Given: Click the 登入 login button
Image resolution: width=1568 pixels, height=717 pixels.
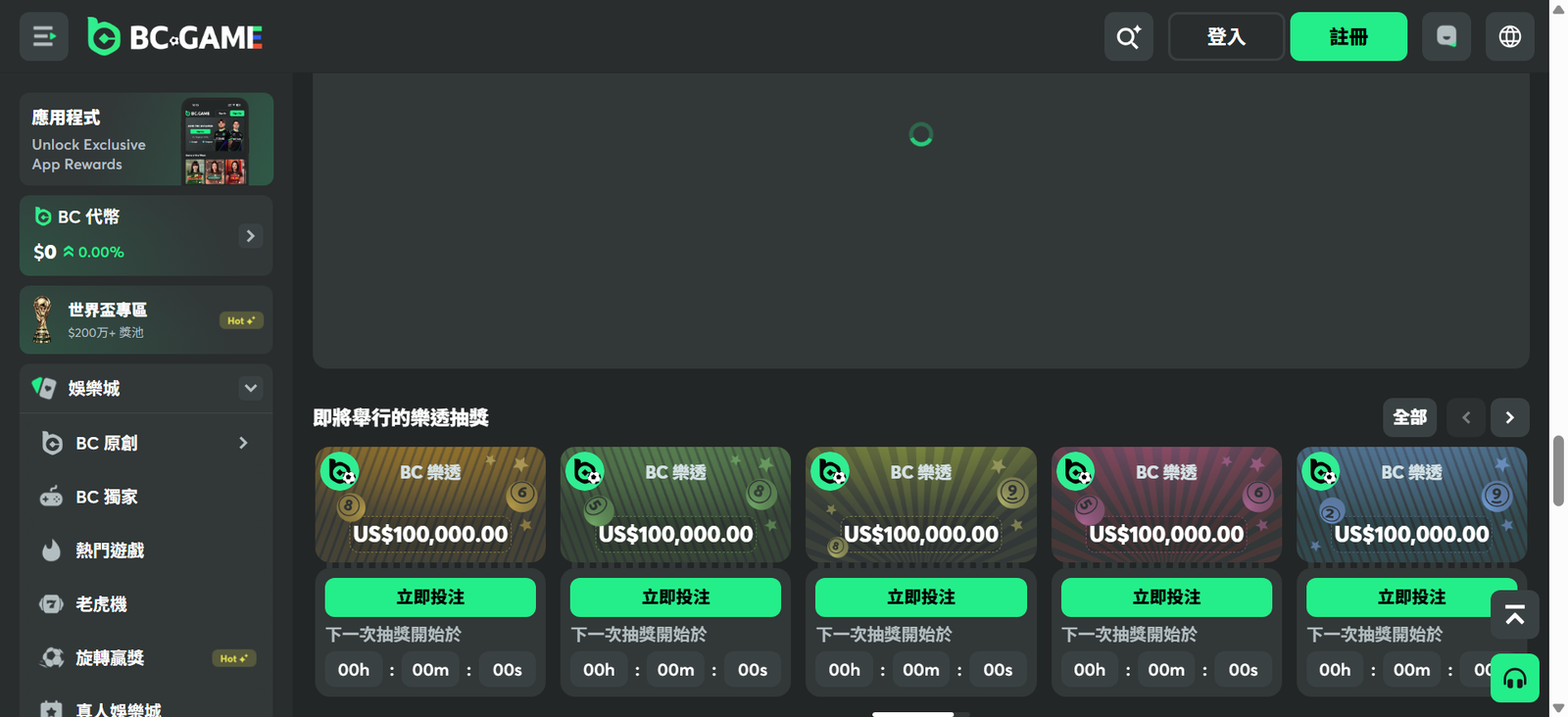Looking at the screenshot, I should (1226, 37).
